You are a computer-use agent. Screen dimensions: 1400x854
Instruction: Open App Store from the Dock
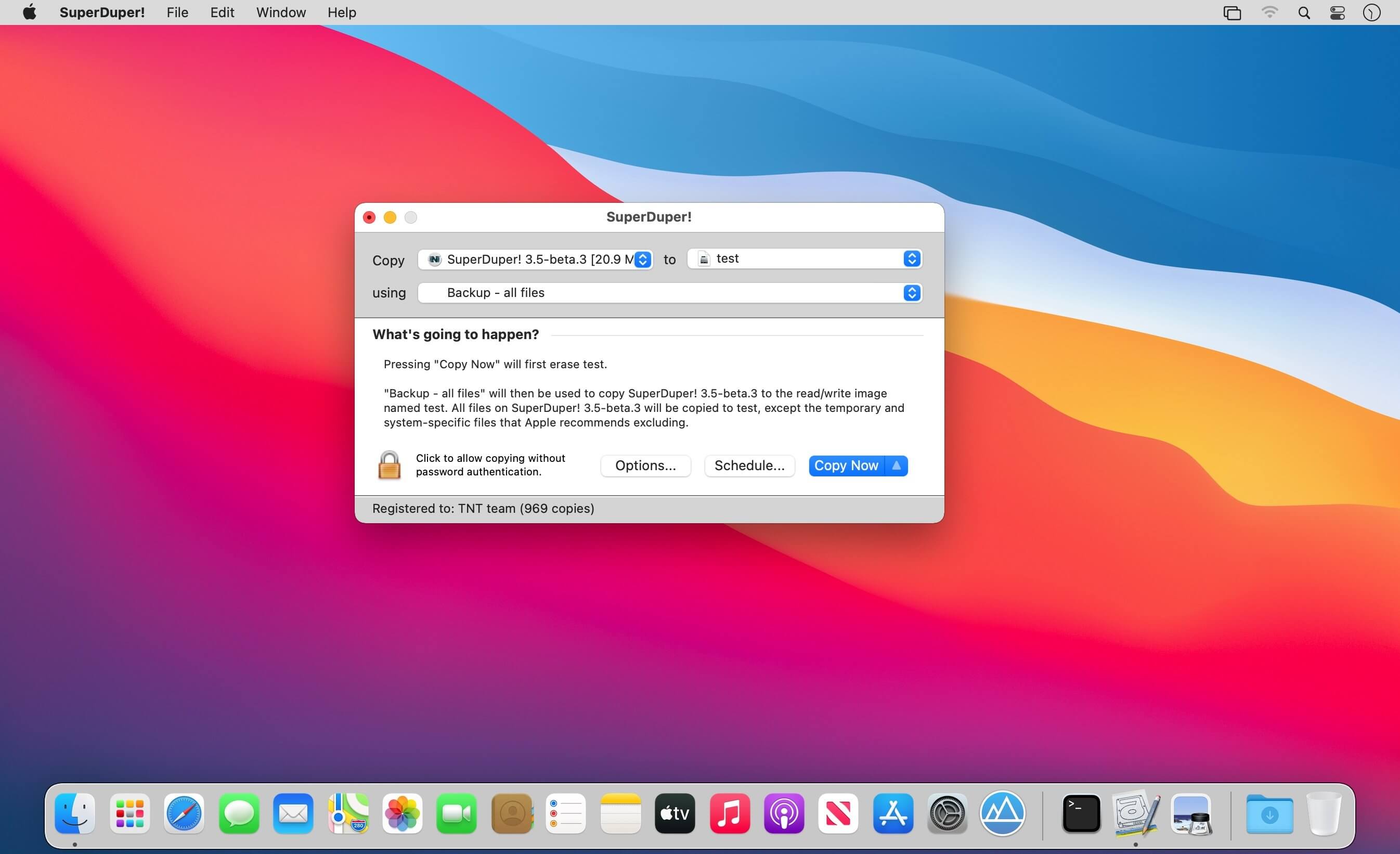893,813
